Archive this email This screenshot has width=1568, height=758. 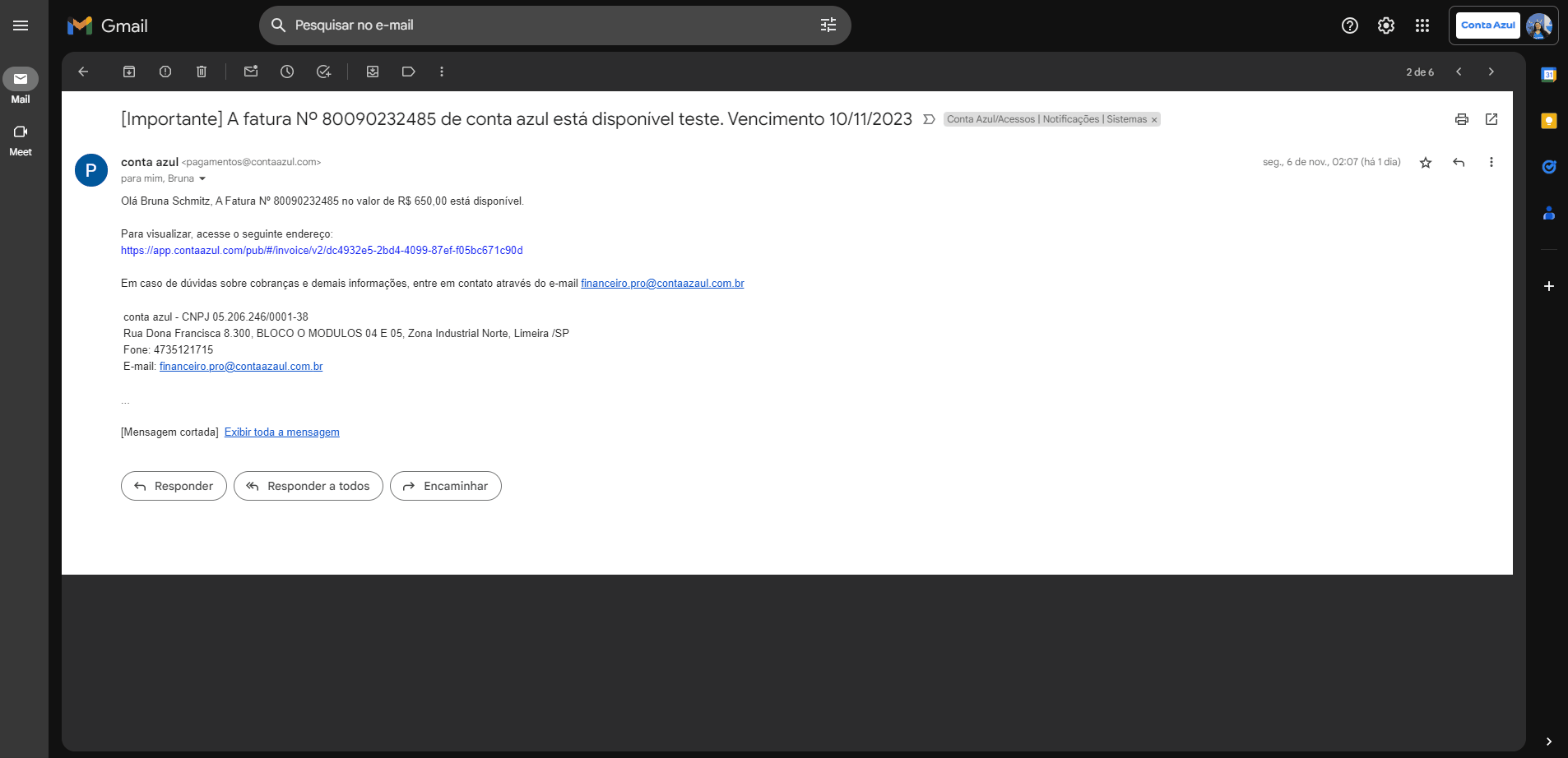[129, 72]
